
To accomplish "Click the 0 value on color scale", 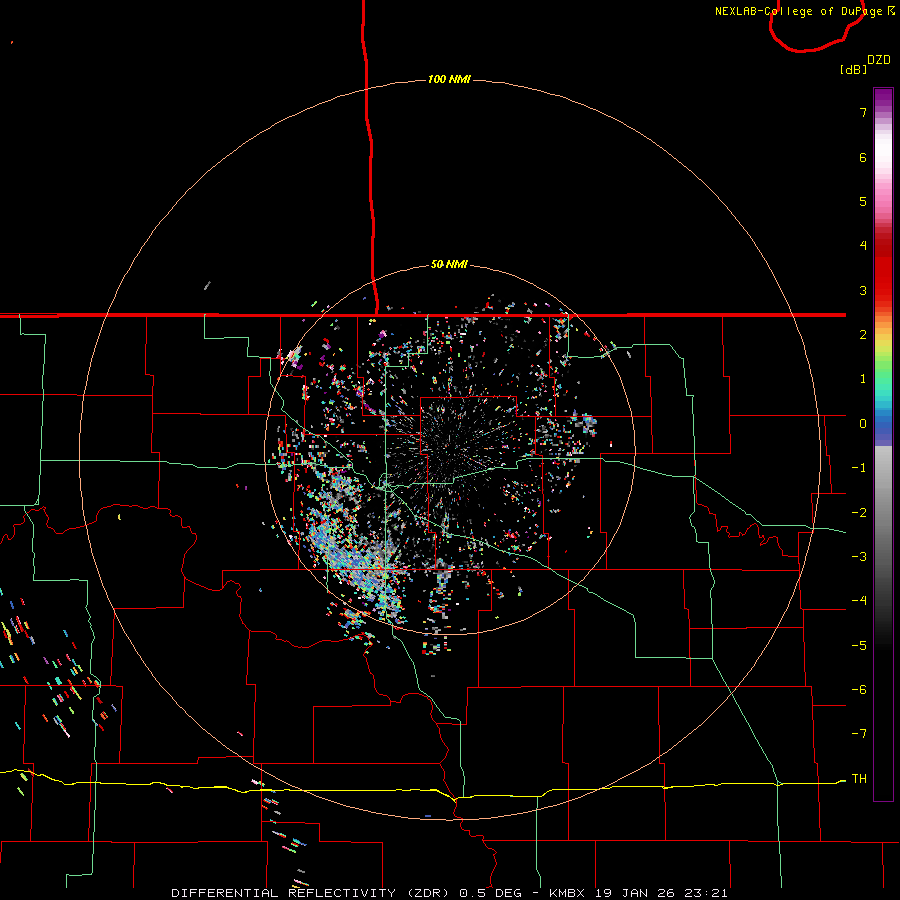I will [863, 424].
